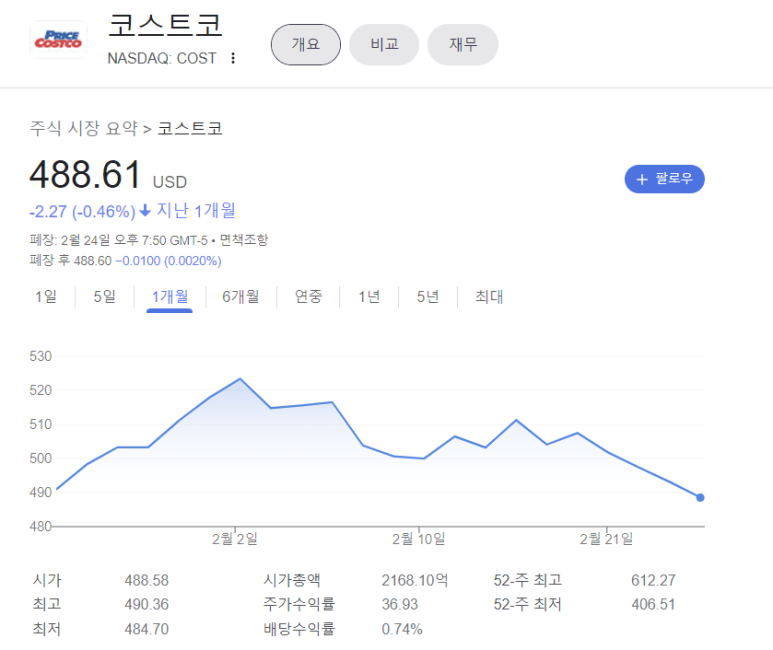Screen dimensions: 773x650
Task: Click the Price Costco logo
Action: pos(58,39)
